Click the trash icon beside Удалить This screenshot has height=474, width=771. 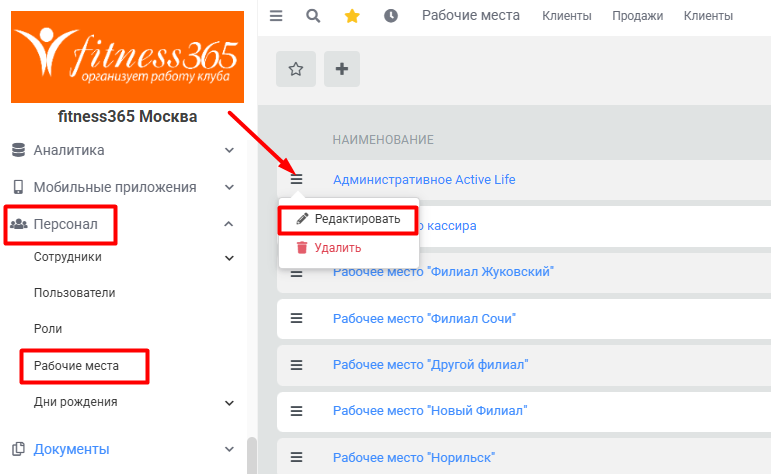[x=302, y=247]
